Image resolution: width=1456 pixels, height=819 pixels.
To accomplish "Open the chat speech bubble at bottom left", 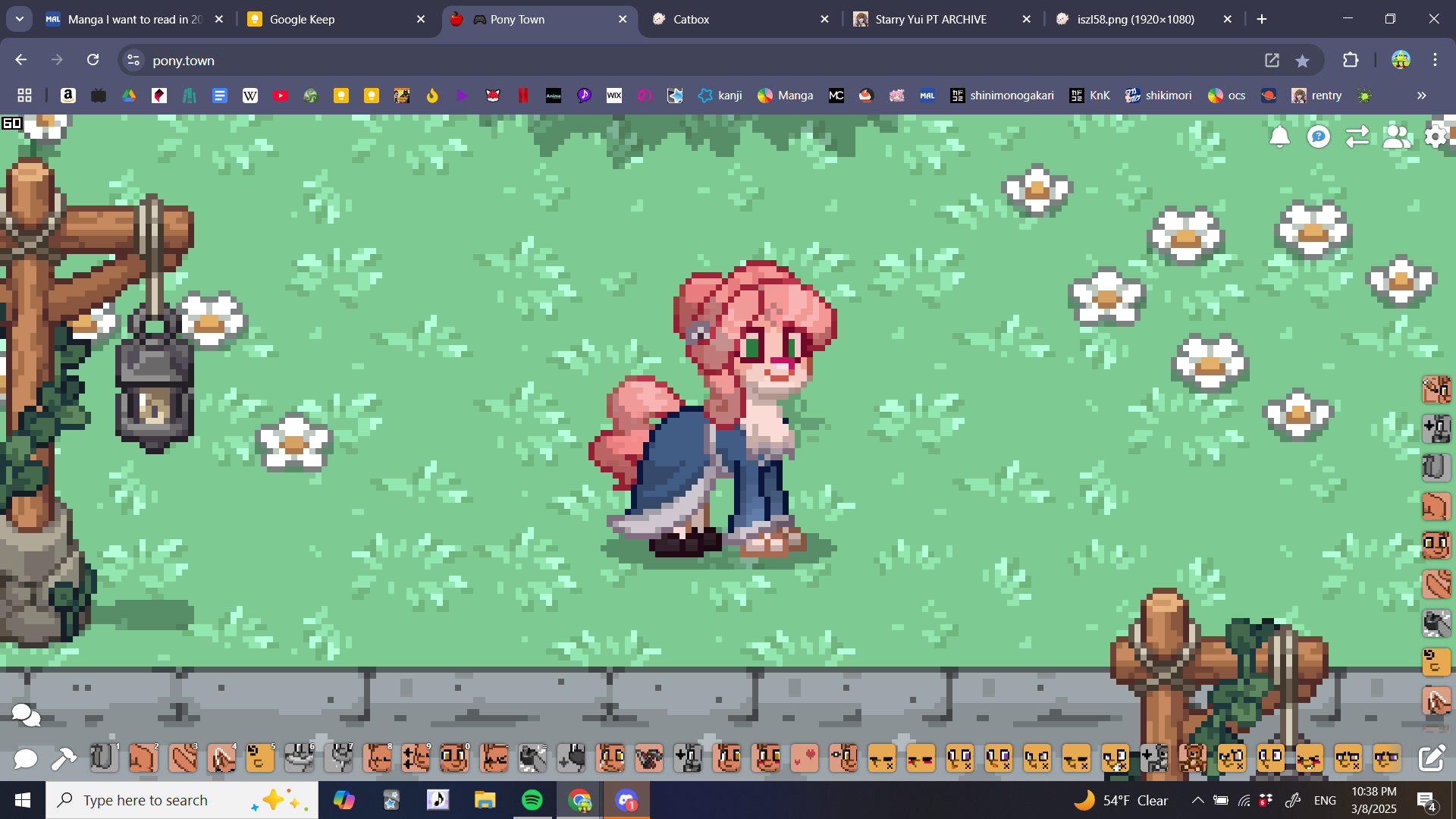I will pyautogui.click(x=25, y=758).
